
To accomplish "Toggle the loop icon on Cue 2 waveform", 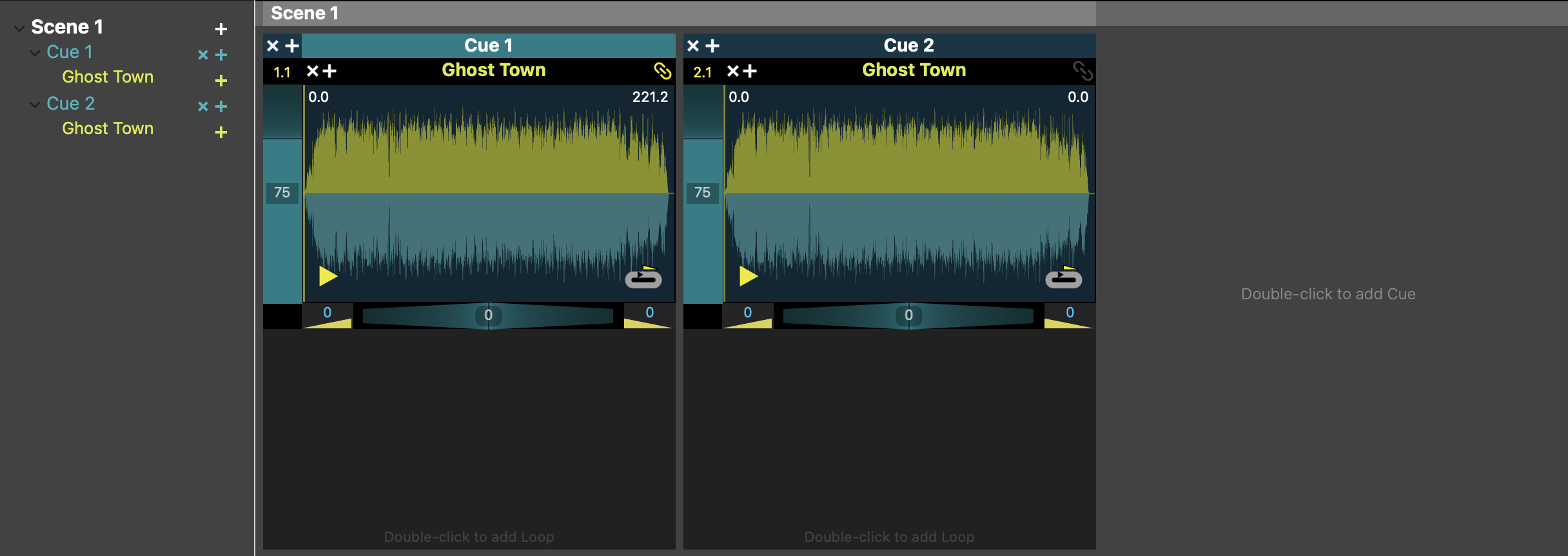I will point(1064,277).
